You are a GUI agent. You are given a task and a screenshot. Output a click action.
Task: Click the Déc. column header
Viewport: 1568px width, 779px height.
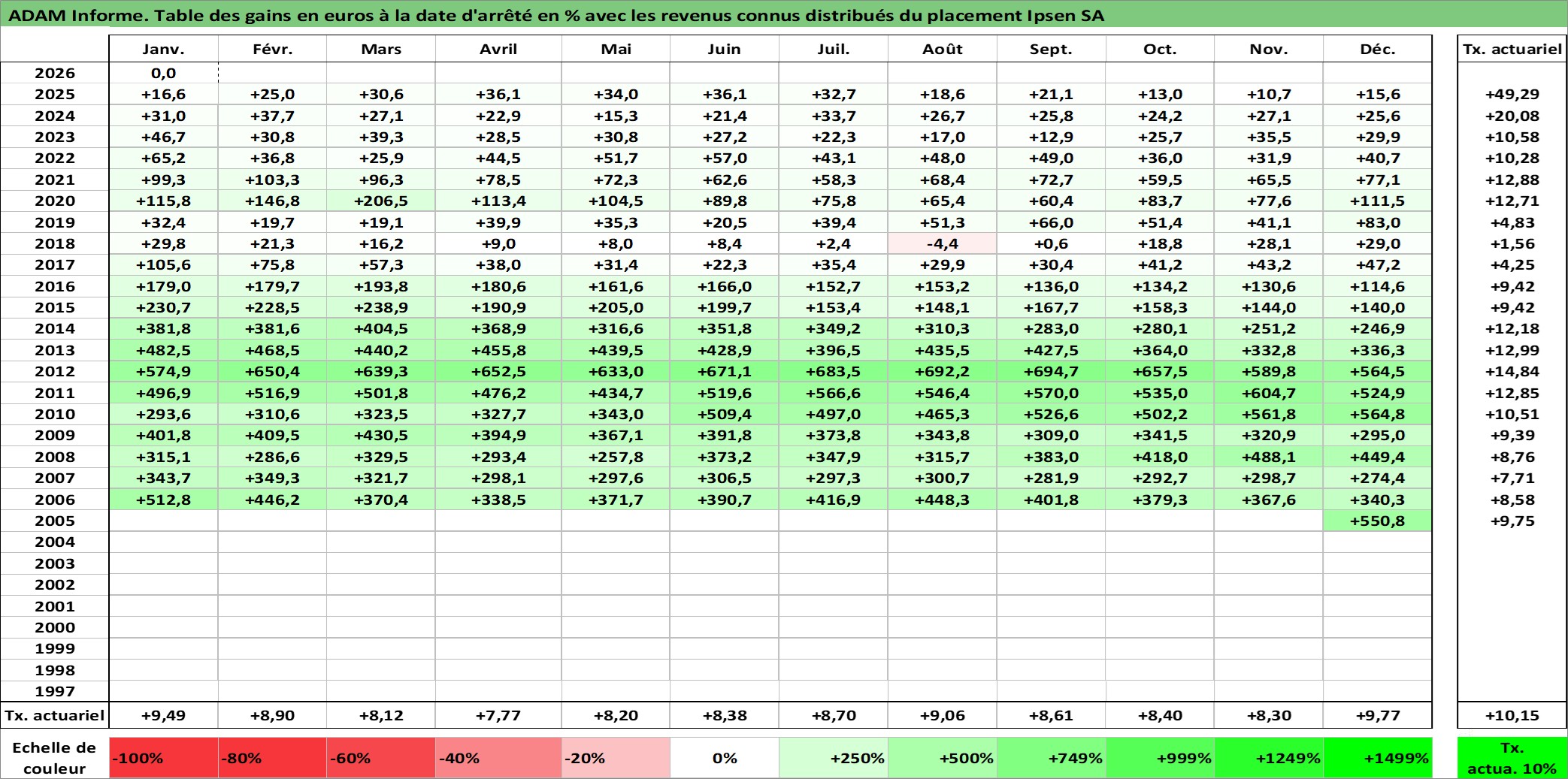[1377, 49]
